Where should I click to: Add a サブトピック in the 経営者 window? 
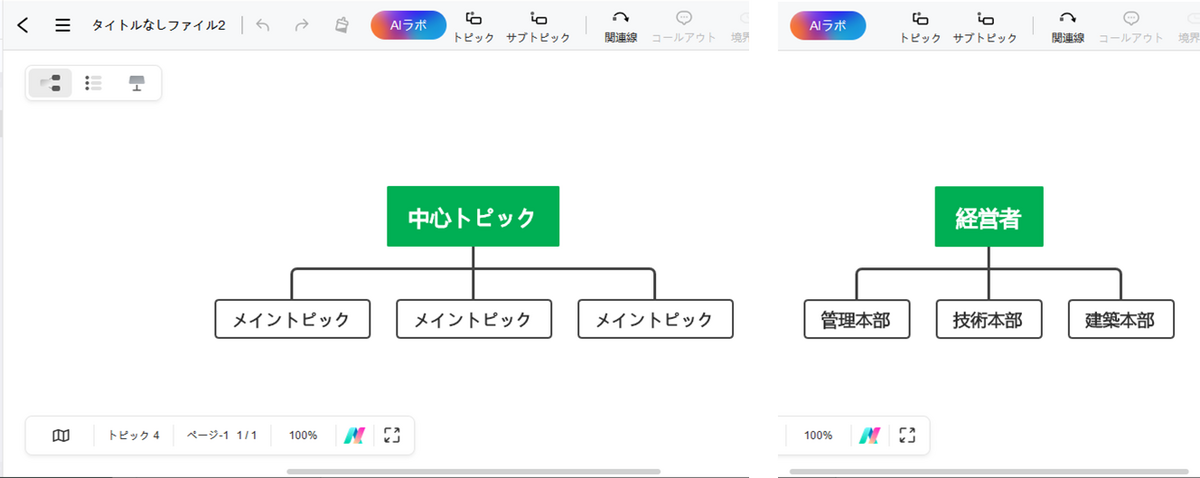tap(985, 27)
